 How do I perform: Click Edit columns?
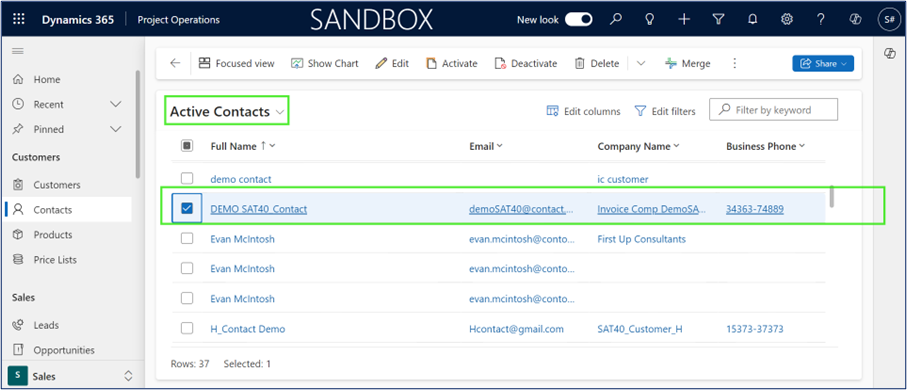pos(584,111)
